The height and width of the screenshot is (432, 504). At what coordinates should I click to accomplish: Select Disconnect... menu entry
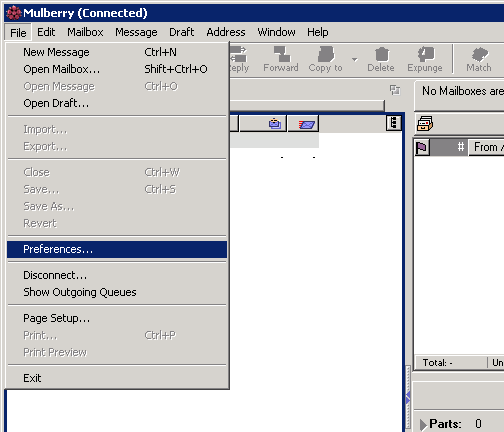(x=117, y=275)
